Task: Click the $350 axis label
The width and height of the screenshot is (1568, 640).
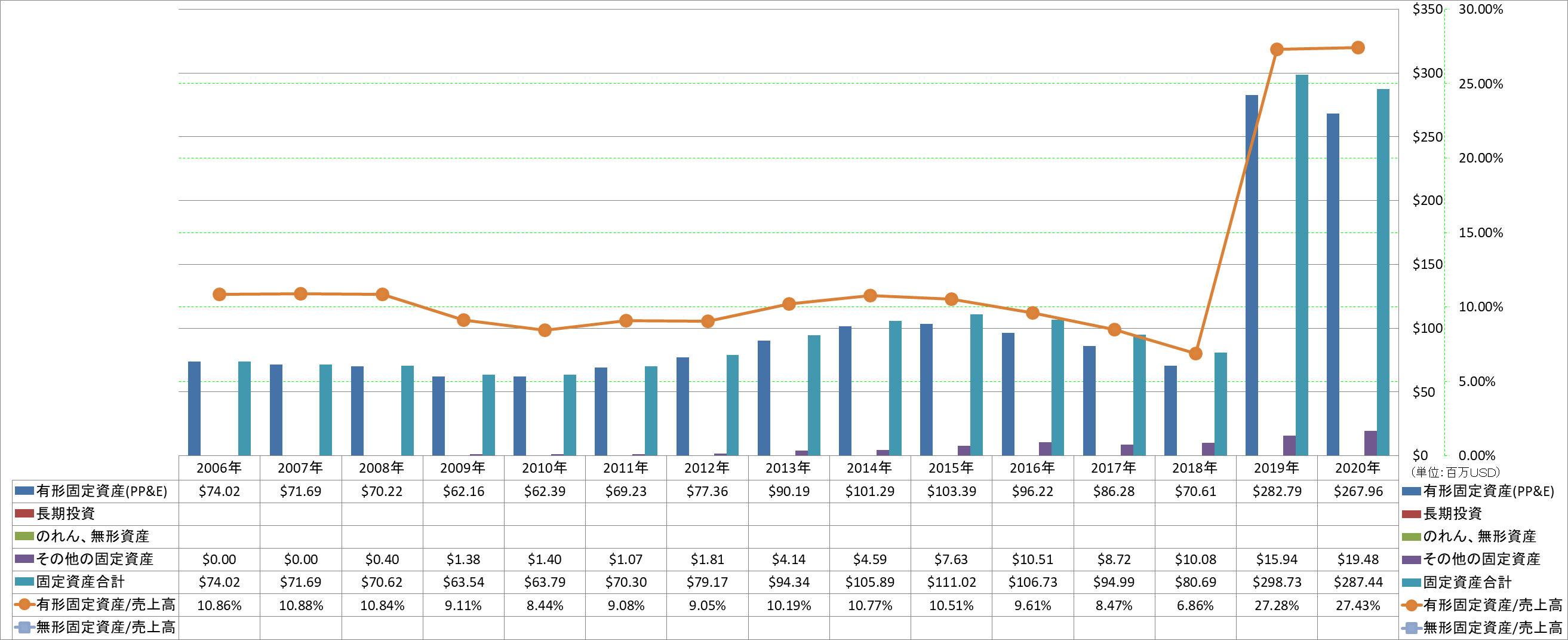Action: point(1428,9)
